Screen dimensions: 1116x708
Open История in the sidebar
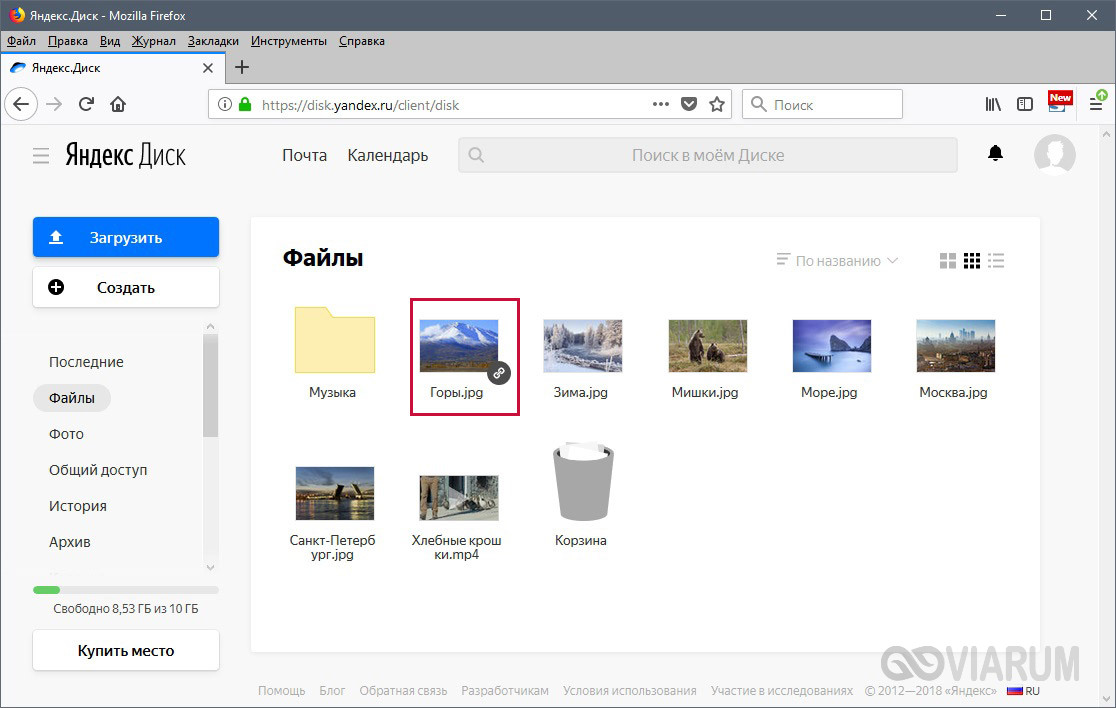coord(78,506)
